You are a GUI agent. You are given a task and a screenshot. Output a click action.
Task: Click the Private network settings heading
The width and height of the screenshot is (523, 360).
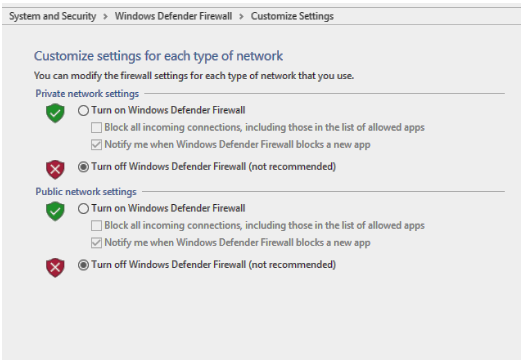tap(87, 94)
